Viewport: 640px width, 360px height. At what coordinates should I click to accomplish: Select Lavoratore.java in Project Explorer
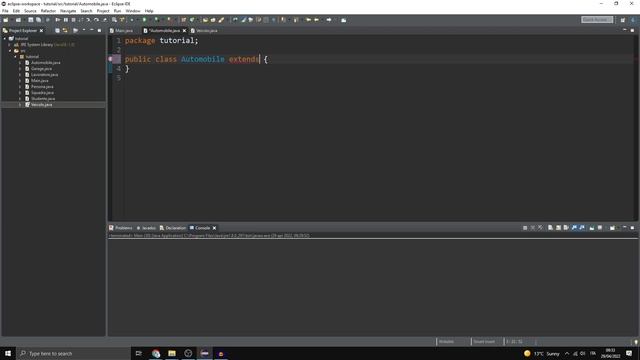point(44,75)
